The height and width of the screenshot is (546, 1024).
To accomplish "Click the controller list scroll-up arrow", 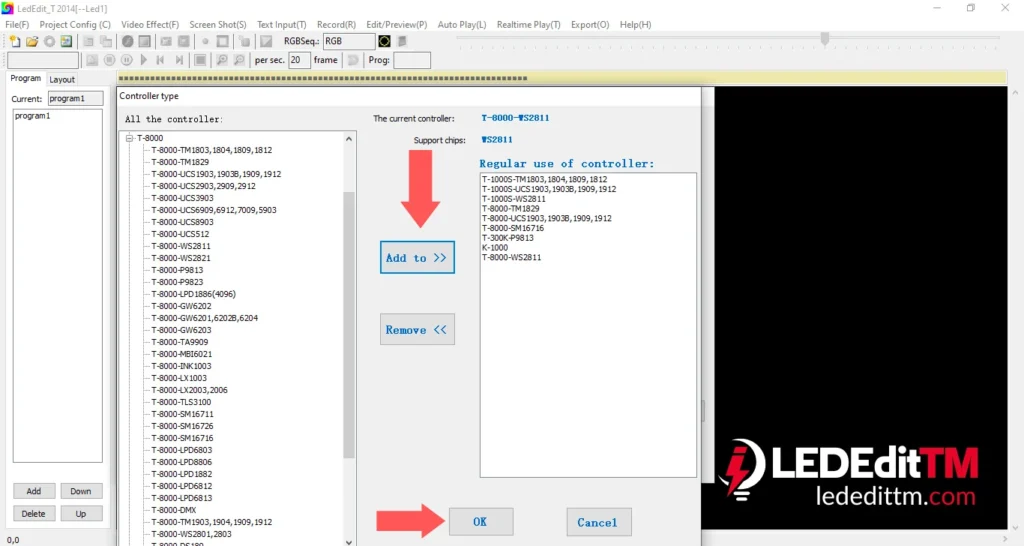I will point(349,138).
